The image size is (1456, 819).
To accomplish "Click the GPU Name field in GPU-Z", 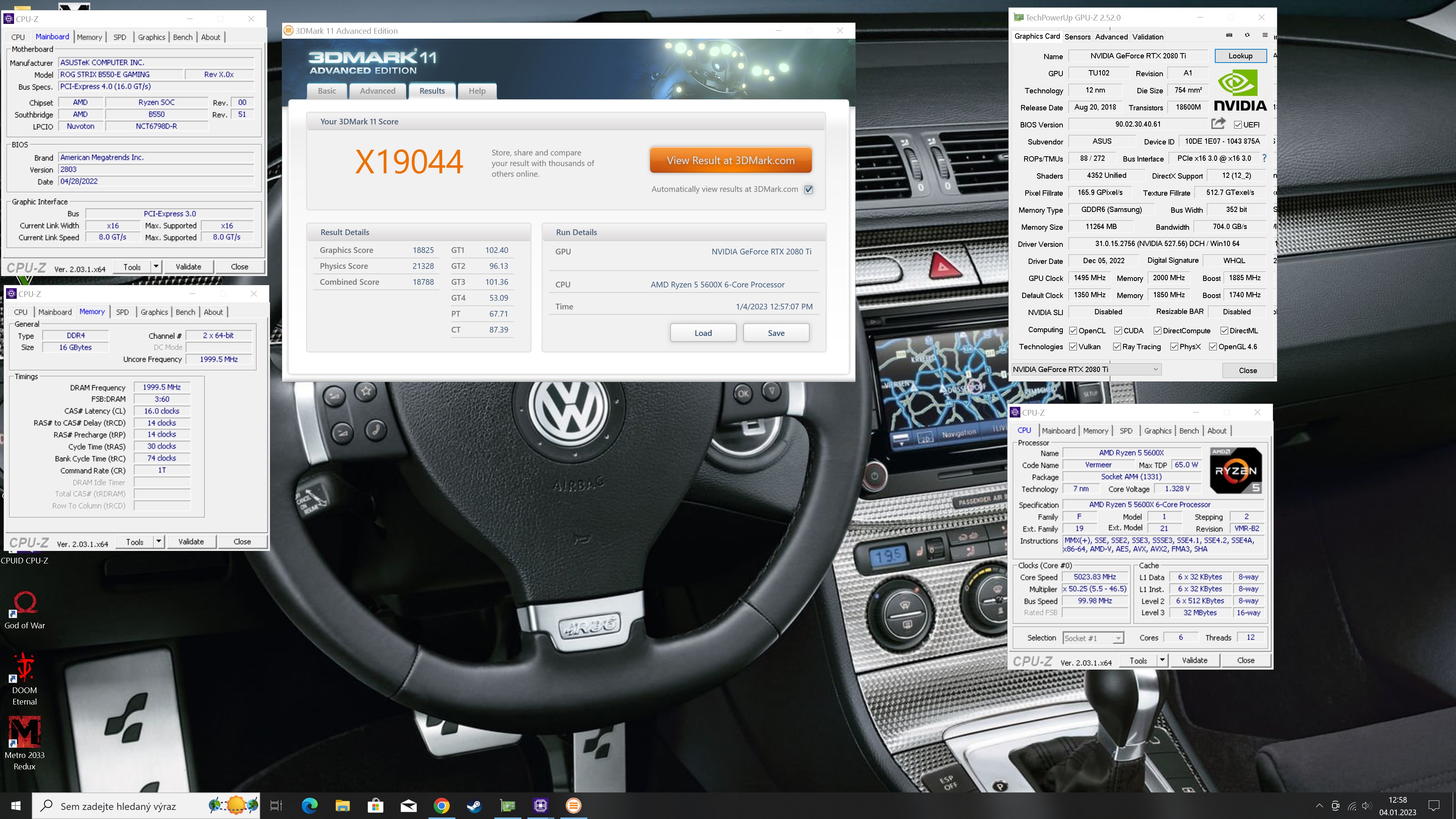I will (1138, 56).
